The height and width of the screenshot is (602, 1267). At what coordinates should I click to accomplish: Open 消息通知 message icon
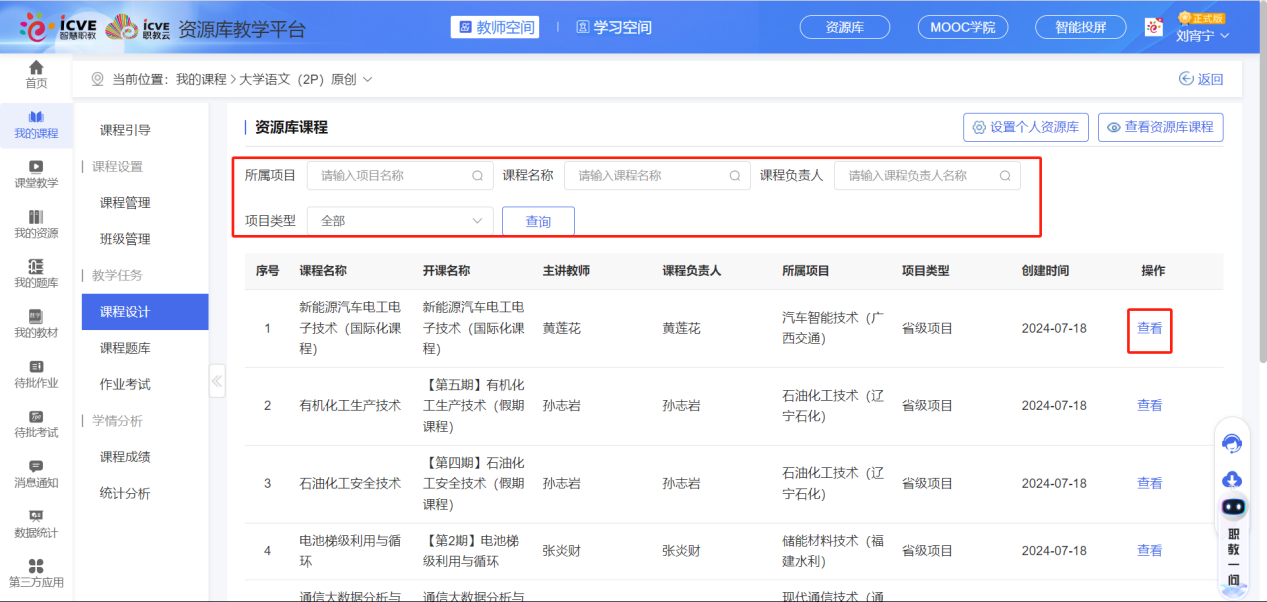[36, 467]
